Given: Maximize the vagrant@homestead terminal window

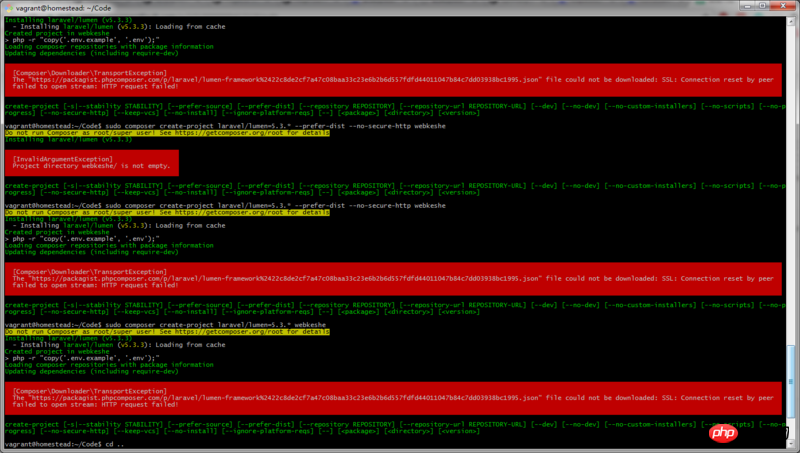Looking at the screenshot, I should click(x=763, y=6).
